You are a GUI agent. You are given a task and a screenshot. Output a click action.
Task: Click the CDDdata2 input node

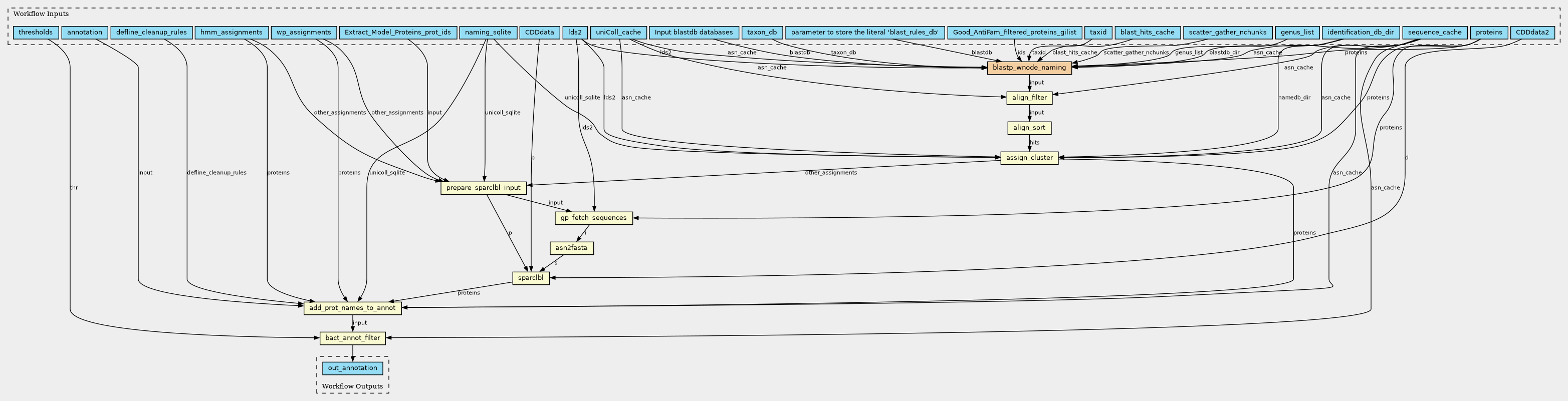coord(1532,32)
